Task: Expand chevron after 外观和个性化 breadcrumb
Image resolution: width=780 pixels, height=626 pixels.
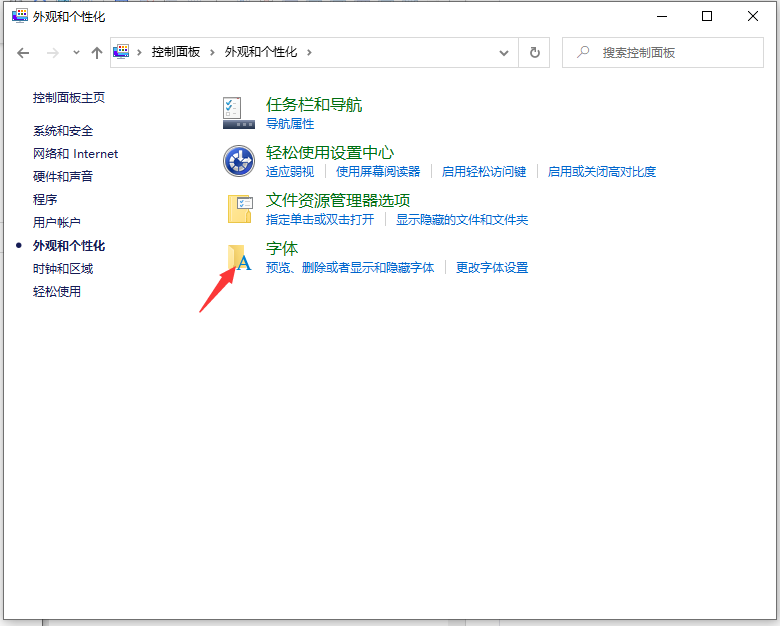Action: [x=309, y=52]
